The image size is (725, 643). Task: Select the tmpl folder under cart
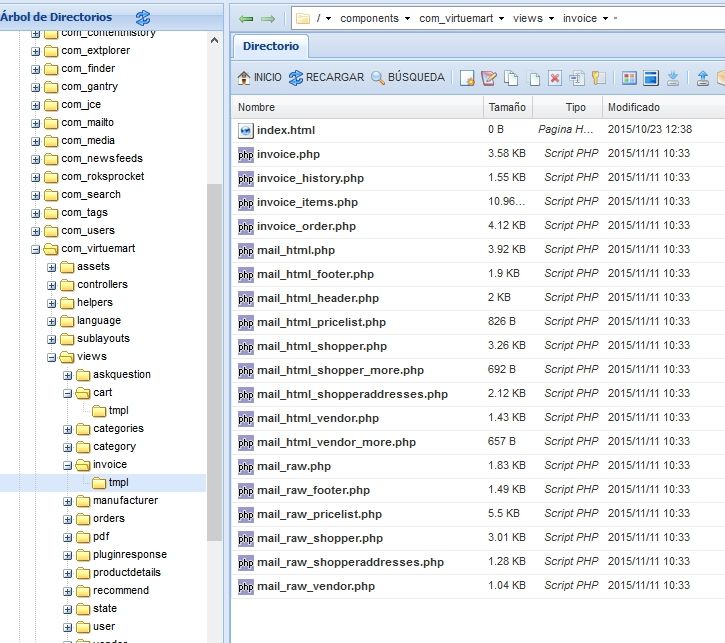118,410
